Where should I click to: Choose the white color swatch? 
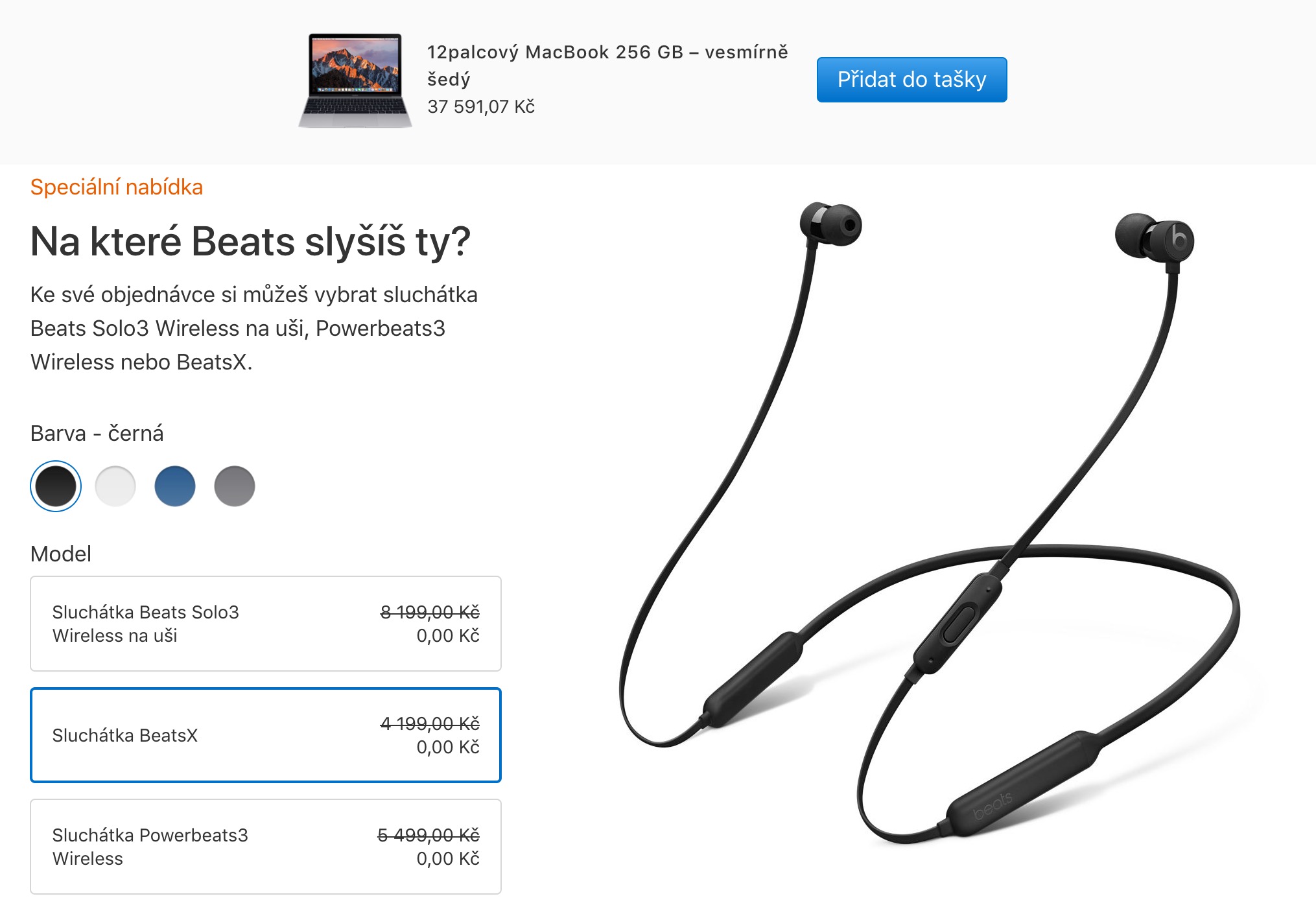pyautogui.click(x=115, y=486)
